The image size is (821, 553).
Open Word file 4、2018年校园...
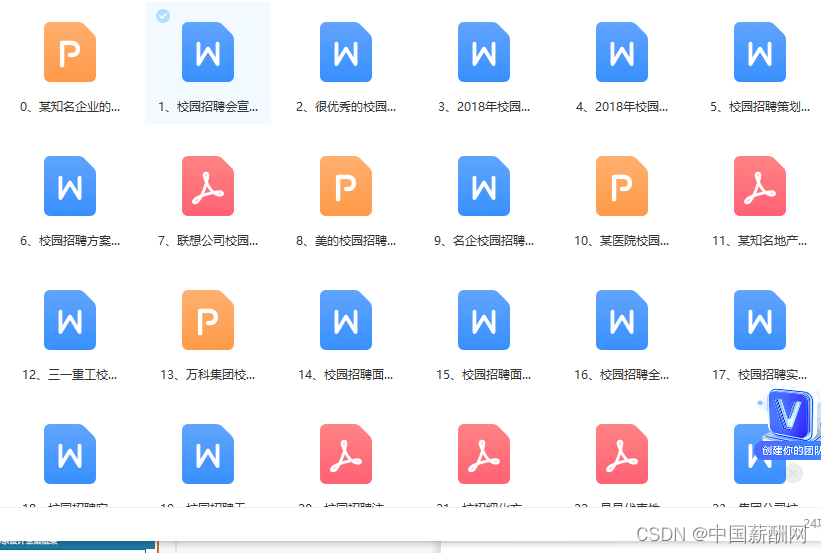(x=622, y=52)
